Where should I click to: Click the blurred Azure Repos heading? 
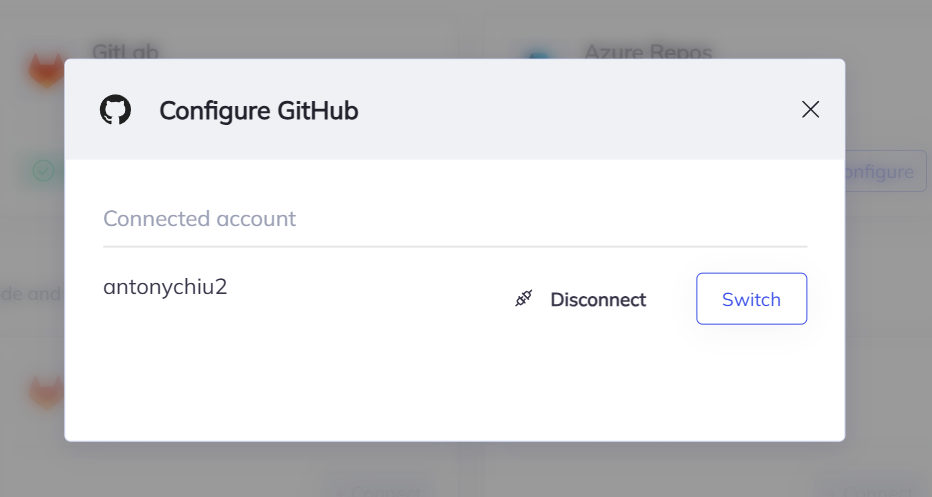point(646,51)
